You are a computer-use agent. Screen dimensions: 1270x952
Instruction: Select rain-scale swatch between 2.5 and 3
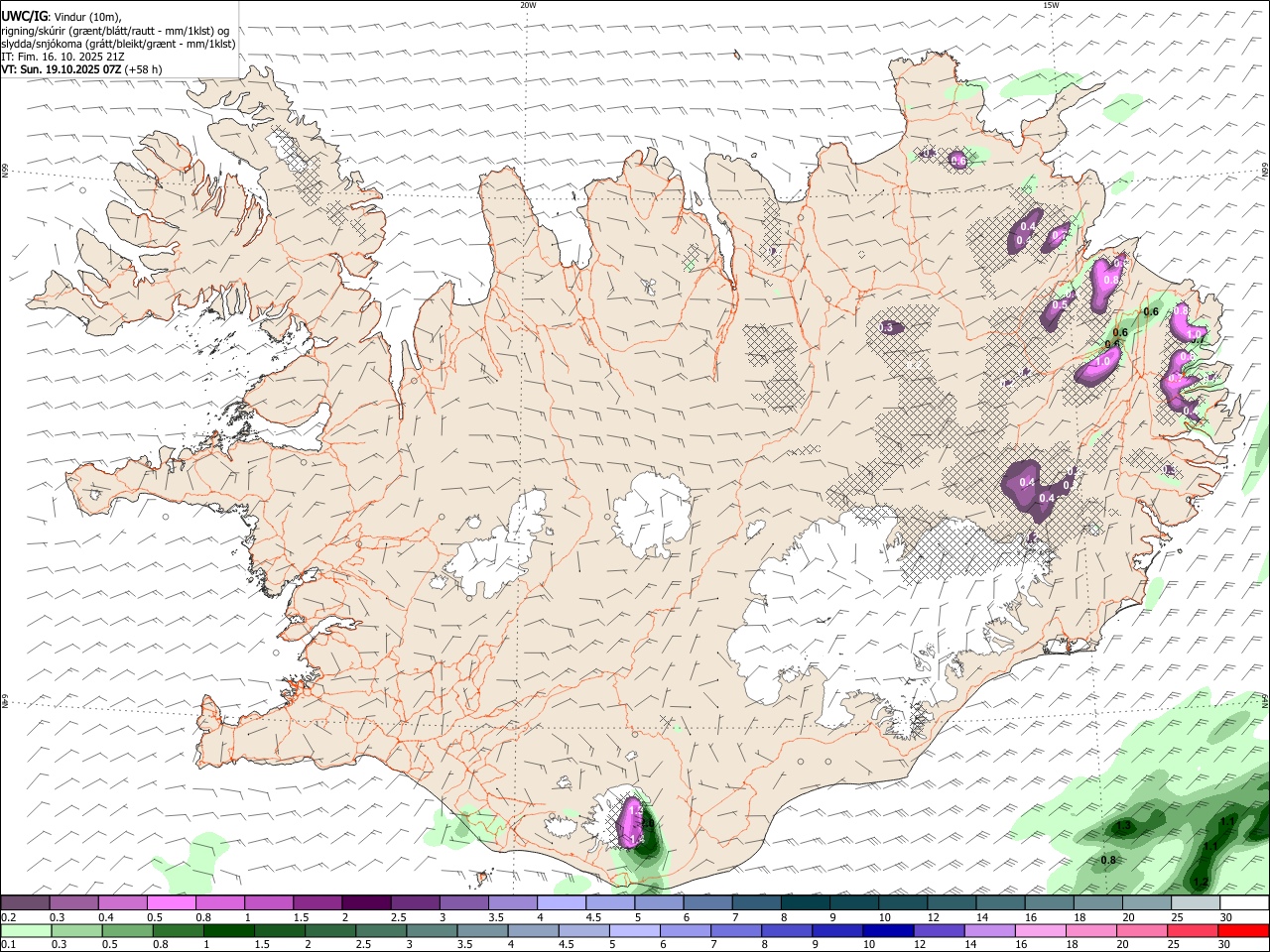coord(381,930)
